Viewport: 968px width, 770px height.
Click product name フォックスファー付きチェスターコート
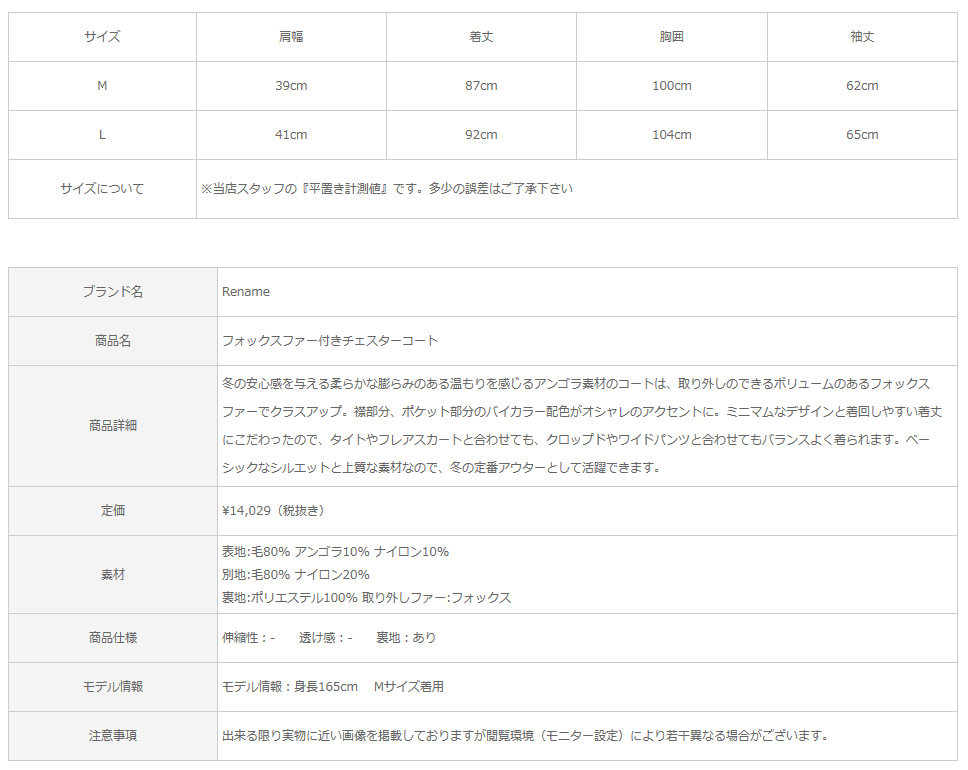[329, 341]
